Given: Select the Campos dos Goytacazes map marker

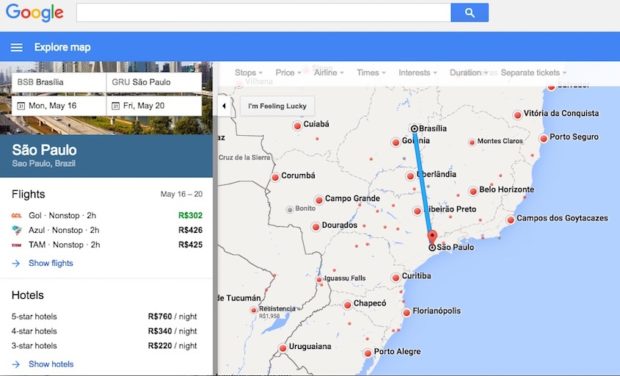Looking at the screenshot, I should coord(510,219).
